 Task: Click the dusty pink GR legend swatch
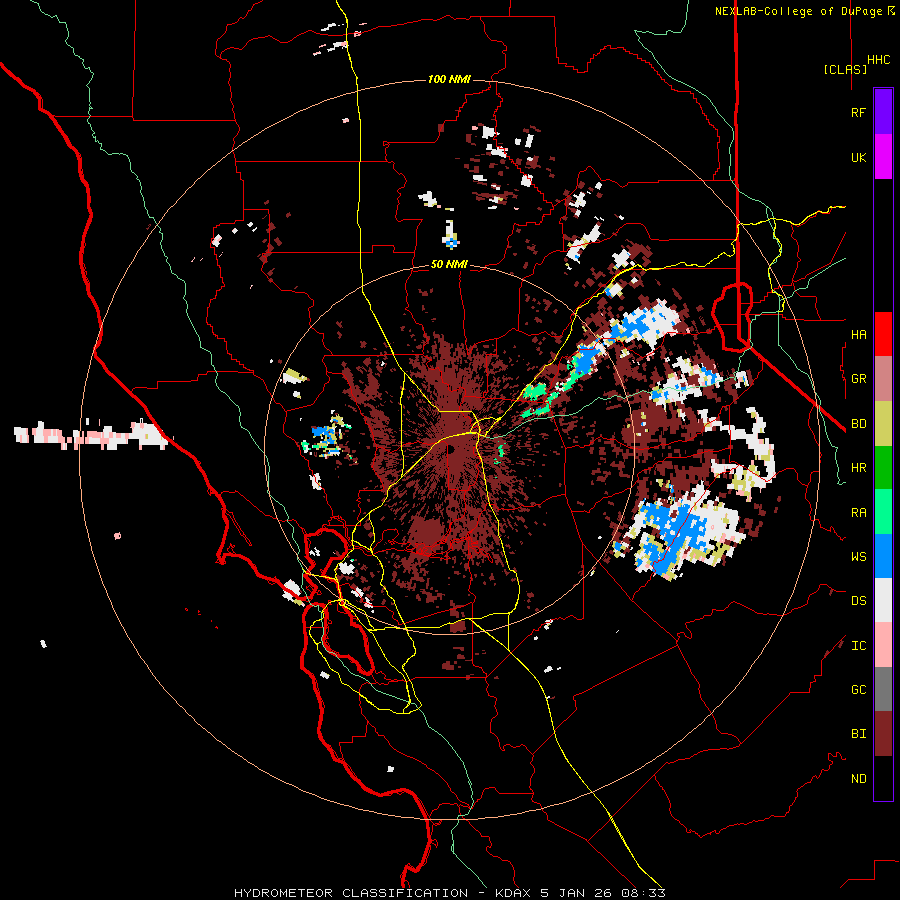click(x=883, y=379)
